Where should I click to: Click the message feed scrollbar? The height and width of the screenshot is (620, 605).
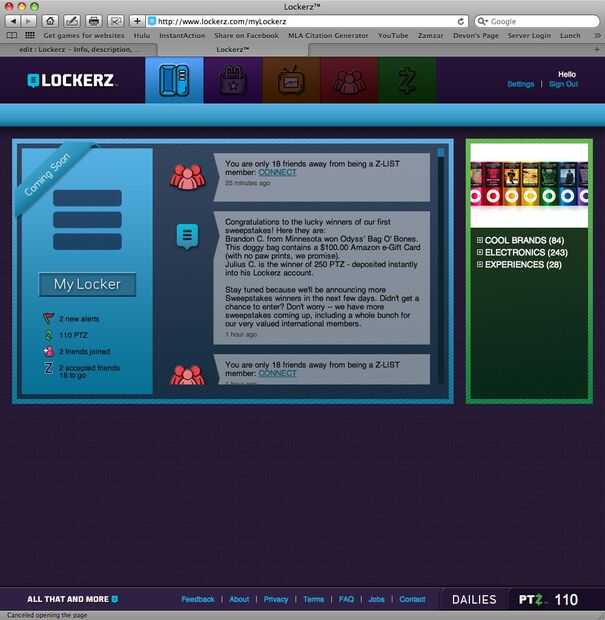[x=441, y=266]
